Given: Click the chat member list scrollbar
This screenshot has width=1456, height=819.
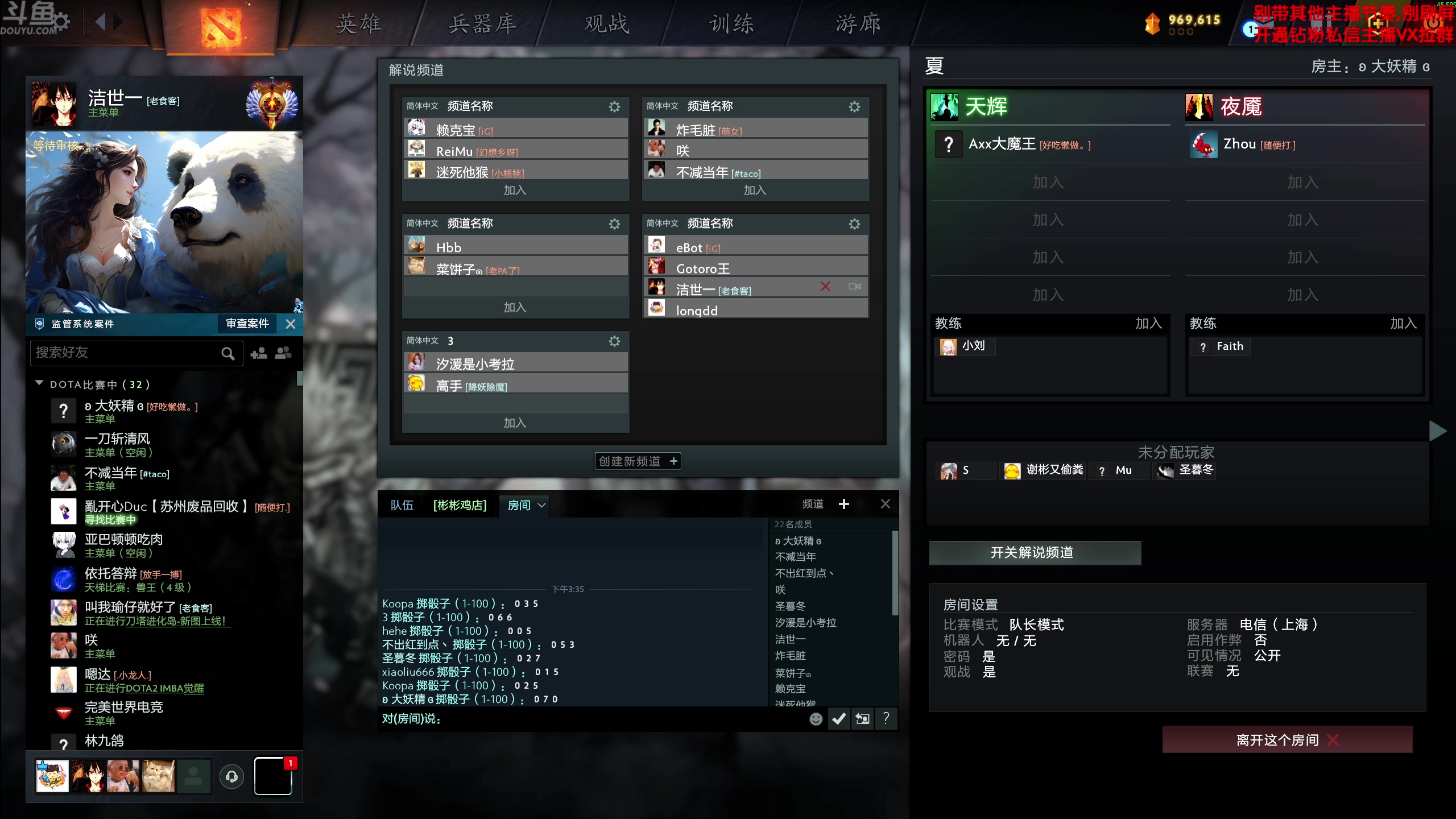Looking at the screenshot, I should pos(895,573).
